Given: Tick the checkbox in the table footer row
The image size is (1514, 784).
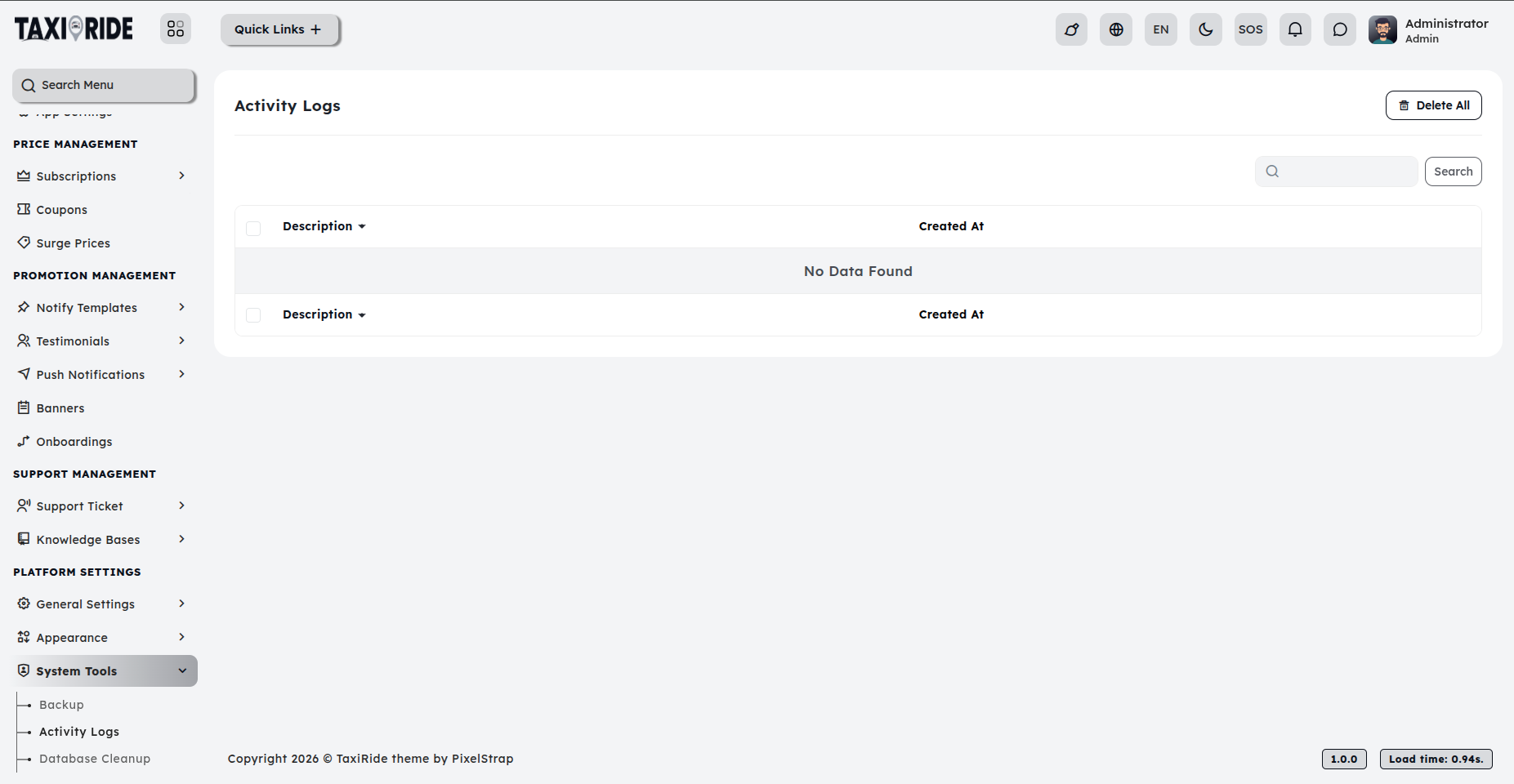Looking at the screenshot, I should click(253, 315).
